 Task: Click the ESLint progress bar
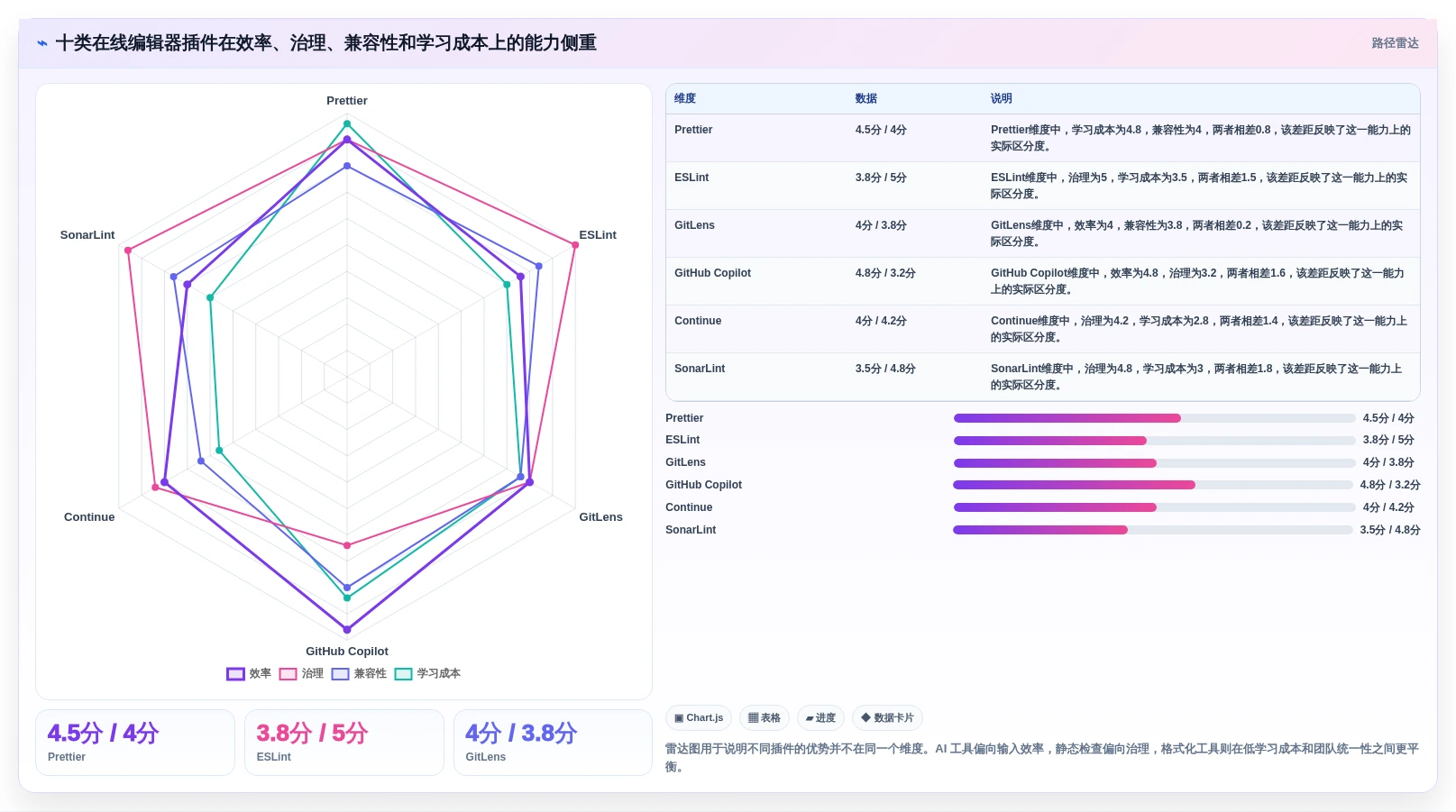click(1155, 441)
